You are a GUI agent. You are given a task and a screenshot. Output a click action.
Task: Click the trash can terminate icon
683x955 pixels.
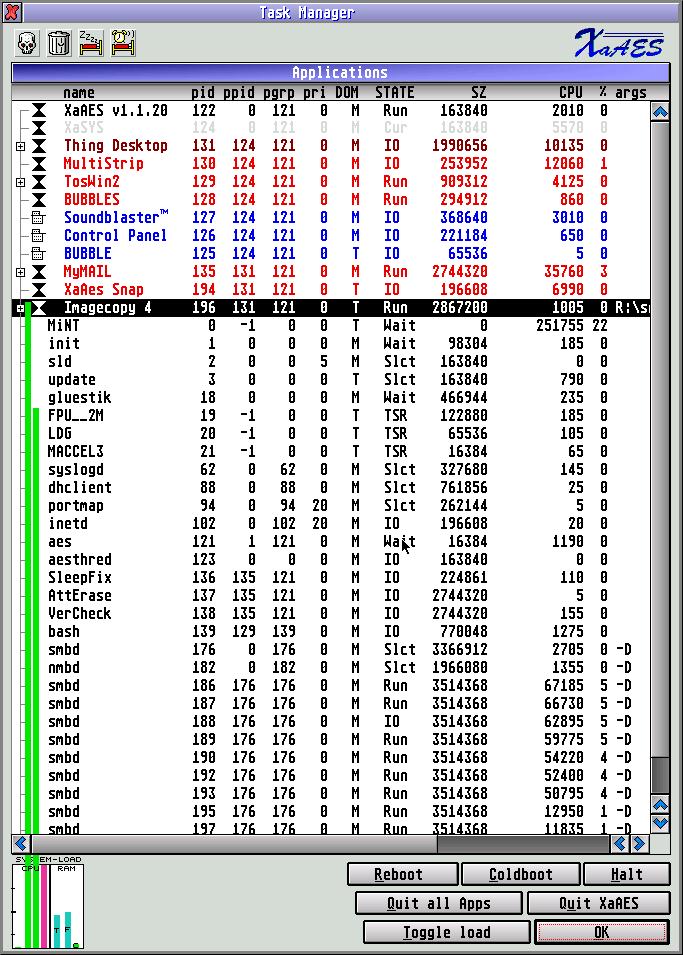(58, 43)
